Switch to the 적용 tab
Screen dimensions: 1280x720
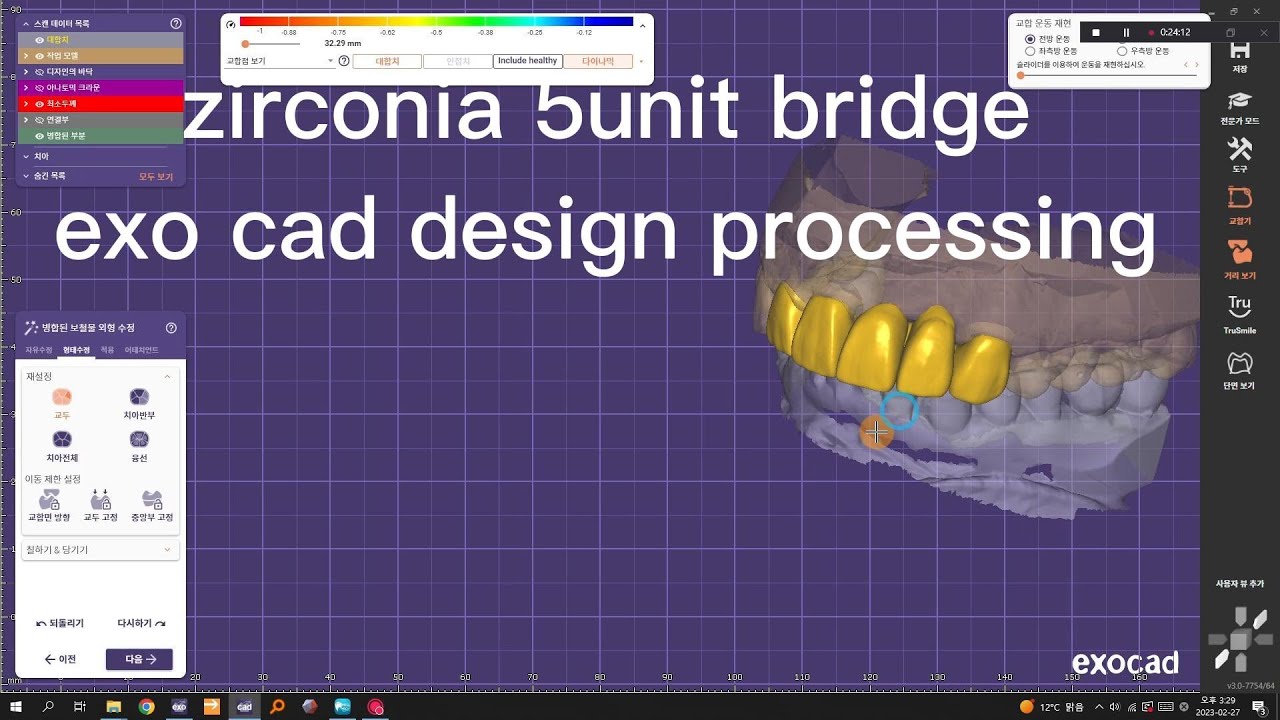click(x=107, y=350)
